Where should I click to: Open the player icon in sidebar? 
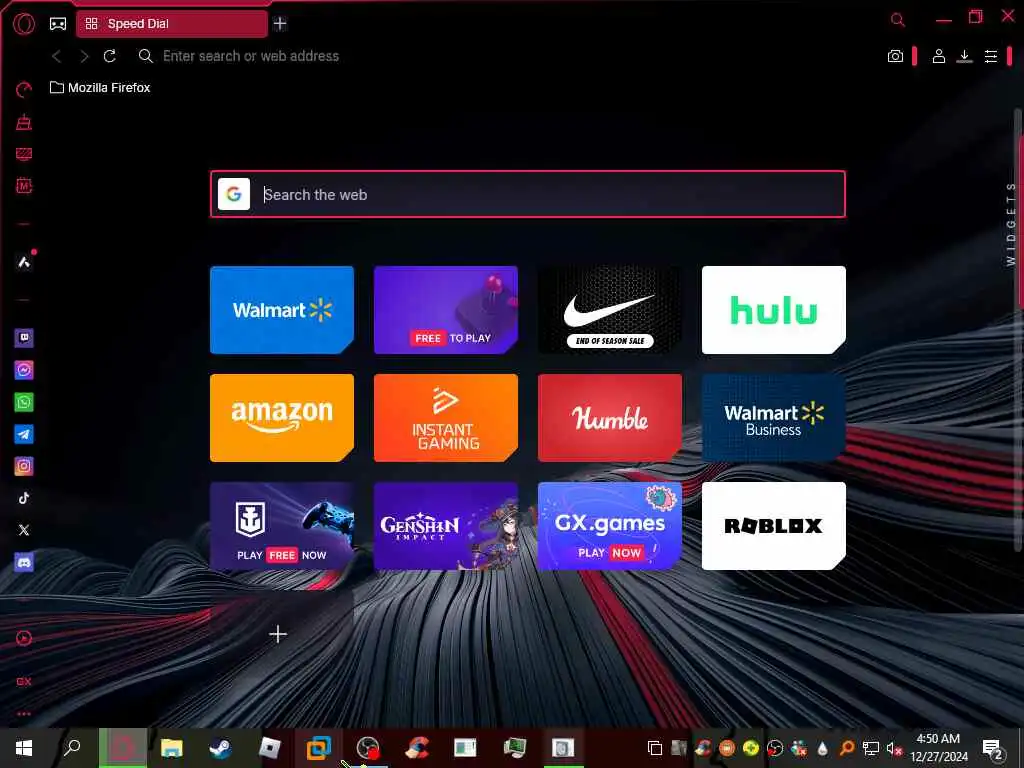point(24,639)
